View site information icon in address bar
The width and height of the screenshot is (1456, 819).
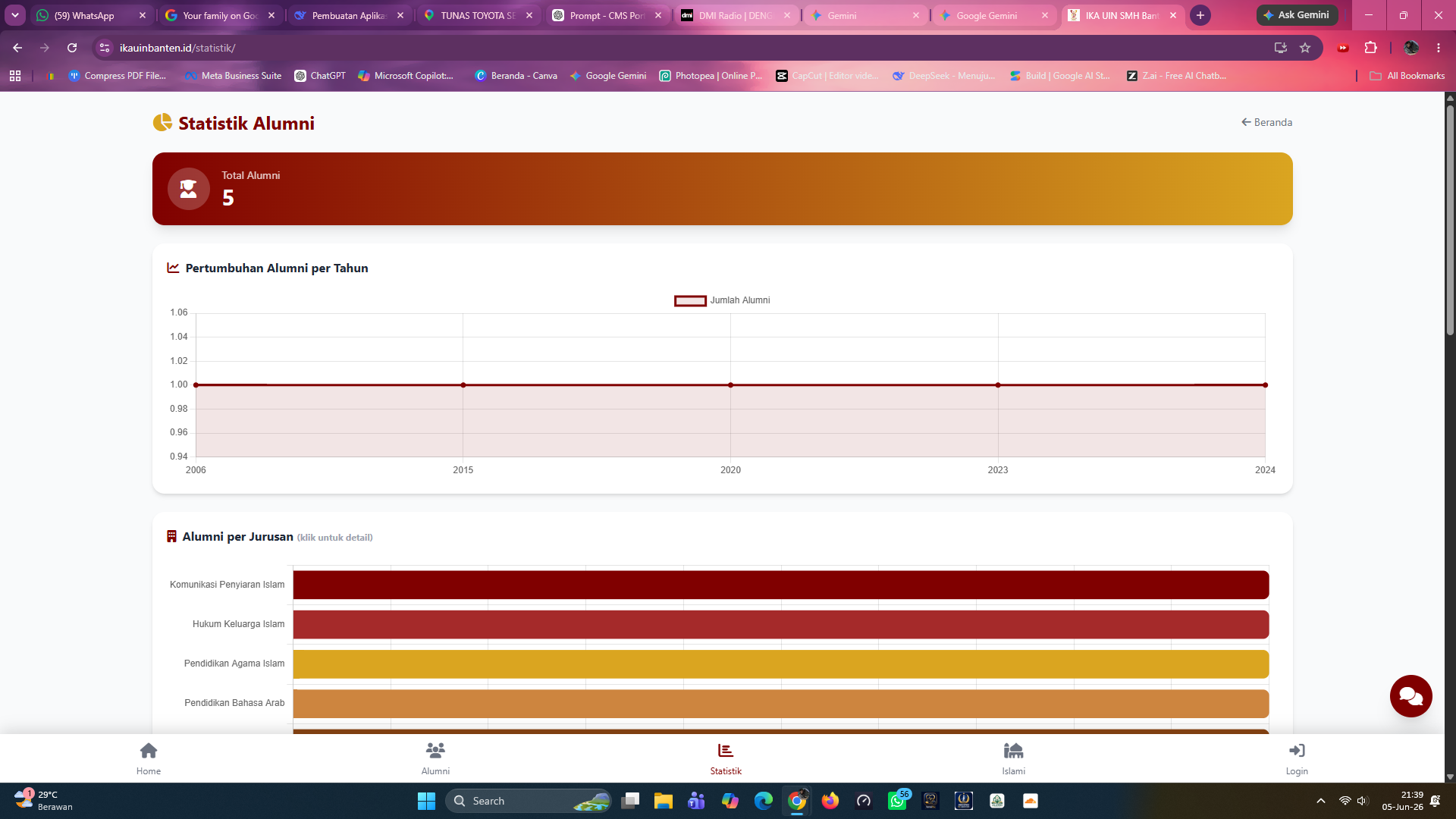point(105,48)
